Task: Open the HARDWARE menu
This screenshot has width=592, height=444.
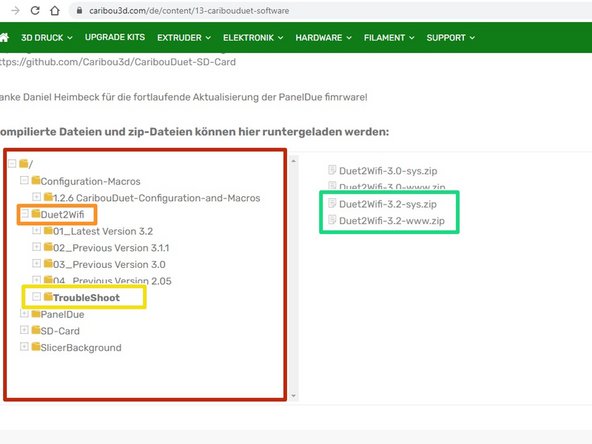Action: pyautogui.click(x=324, y=37)
